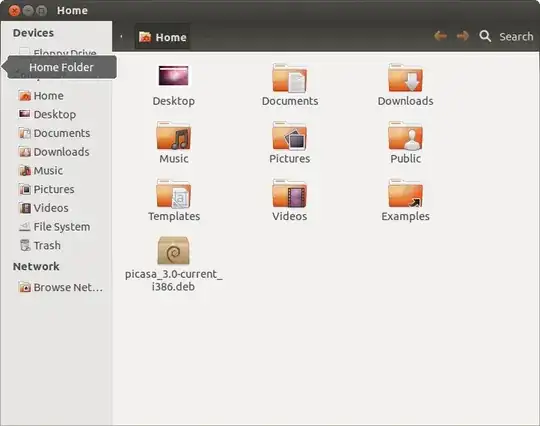Screen dimensions: 540x426
Task: Select Downloads in the sidebar
Action: click(x=54, y=152)
